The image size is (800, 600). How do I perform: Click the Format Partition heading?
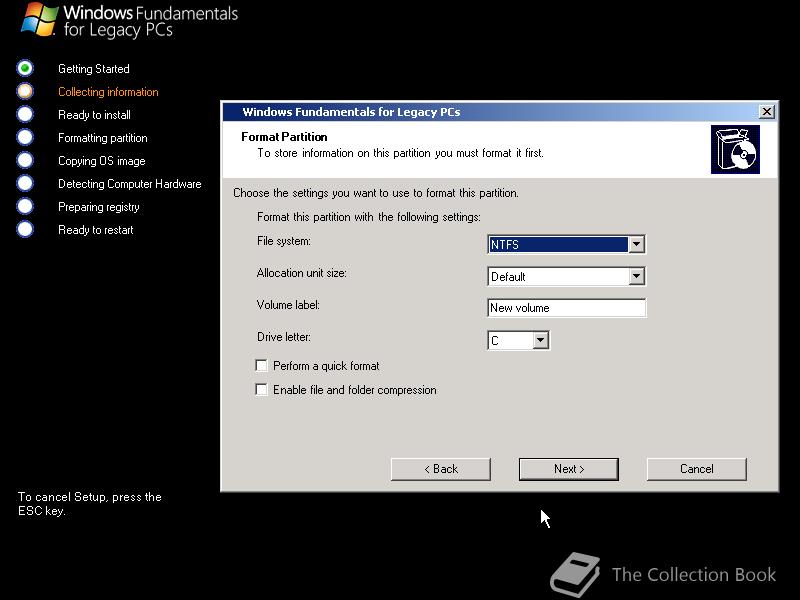(x=284, y=137)
